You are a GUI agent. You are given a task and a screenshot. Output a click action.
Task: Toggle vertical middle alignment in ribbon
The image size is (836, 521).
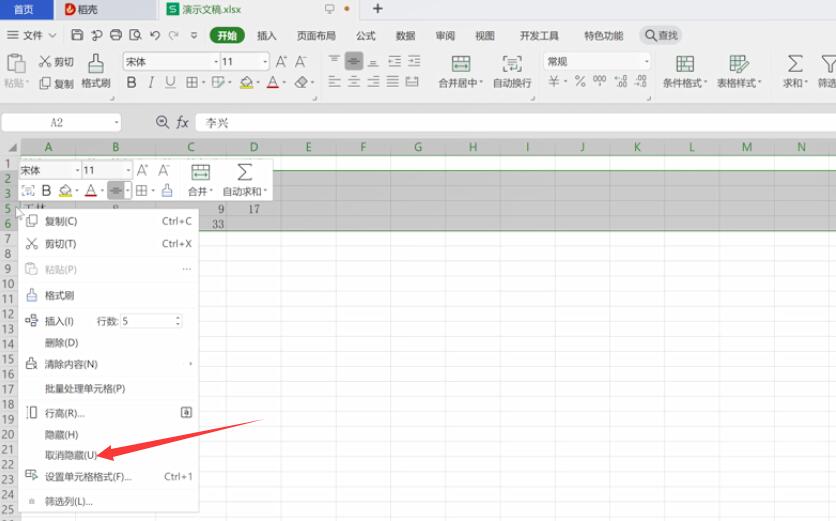(x=354, y=61)
